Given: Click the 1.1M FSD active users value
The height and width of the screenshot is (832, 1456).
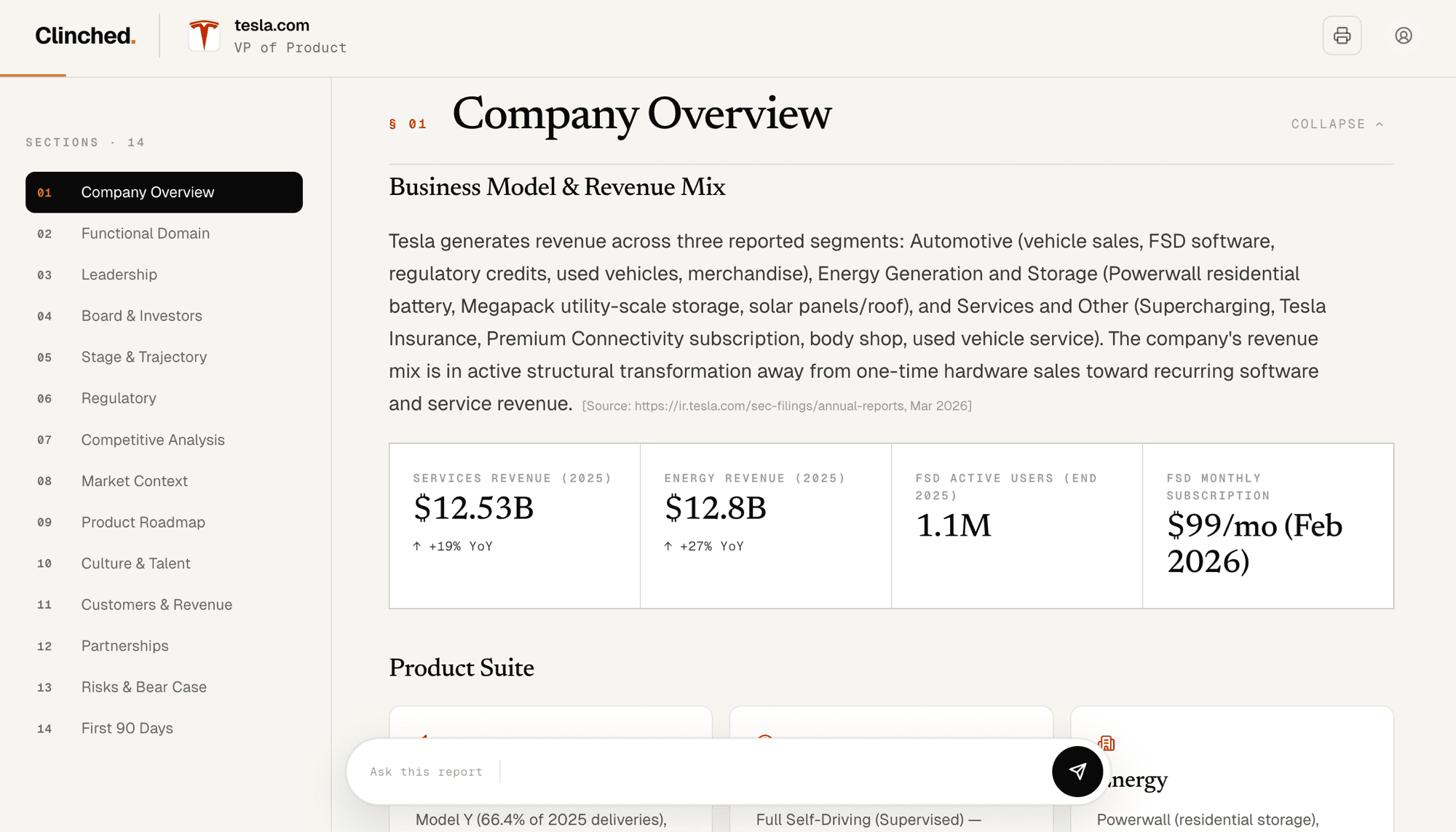Looking at the screenshot, I should (953, 525).
